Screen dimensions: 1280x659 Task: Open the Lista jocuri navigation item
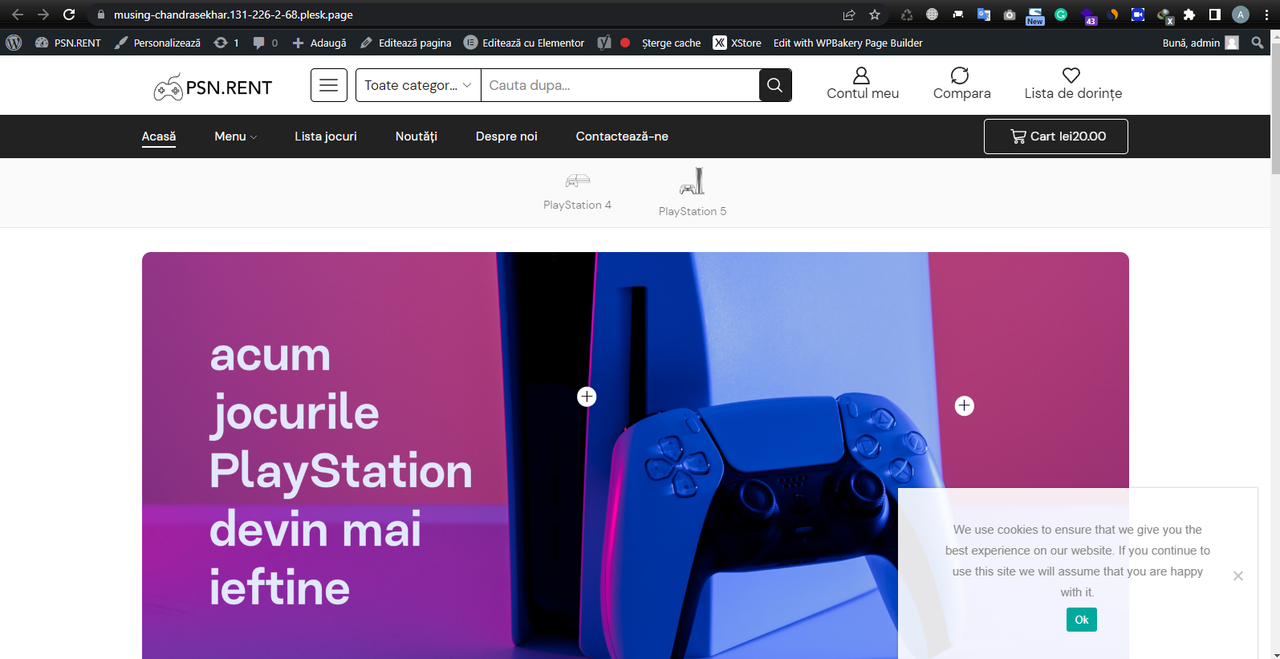[x=326, y=136]
